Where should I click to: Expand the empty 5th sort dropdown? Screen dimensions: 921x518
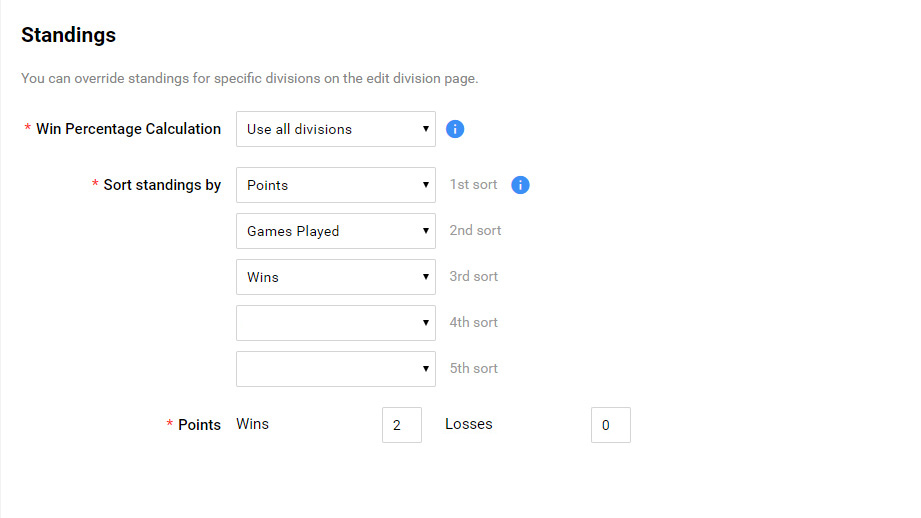pos(336,369)
